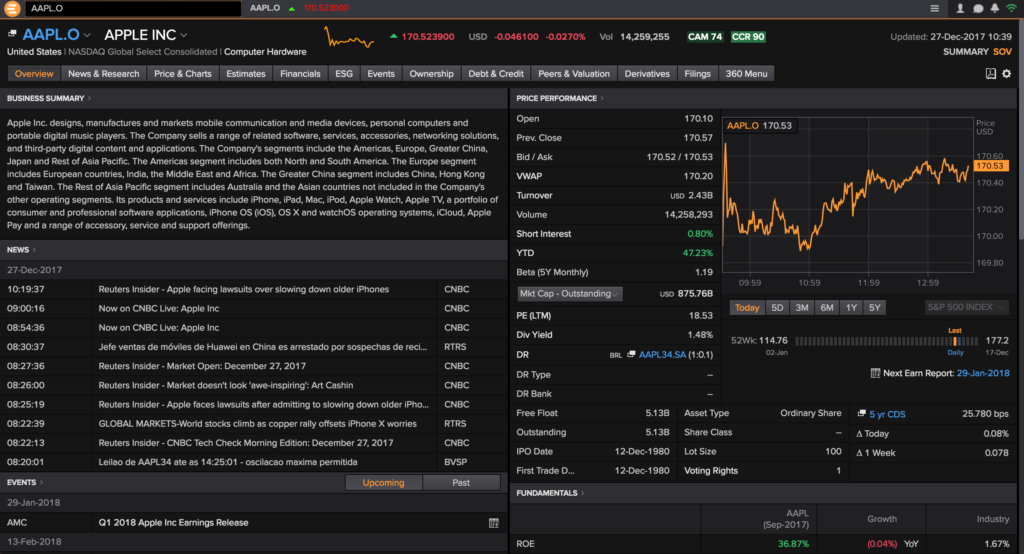Click the hamburger menu icon in top bar

click(935, 8)
